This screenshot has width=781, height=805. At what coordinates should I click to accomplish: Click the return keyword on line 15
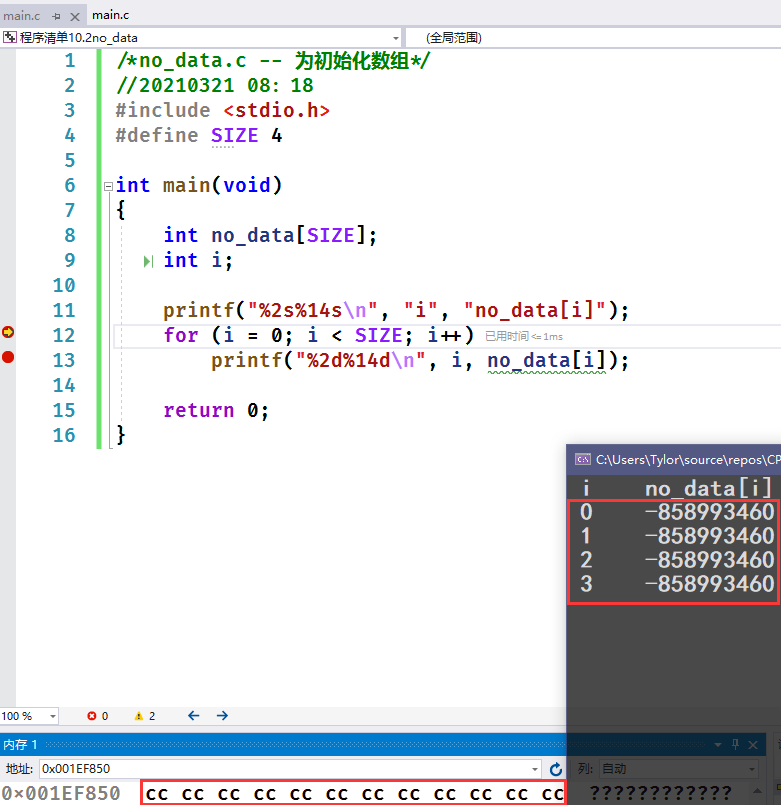pyautogui.click(x=199, y=410)
